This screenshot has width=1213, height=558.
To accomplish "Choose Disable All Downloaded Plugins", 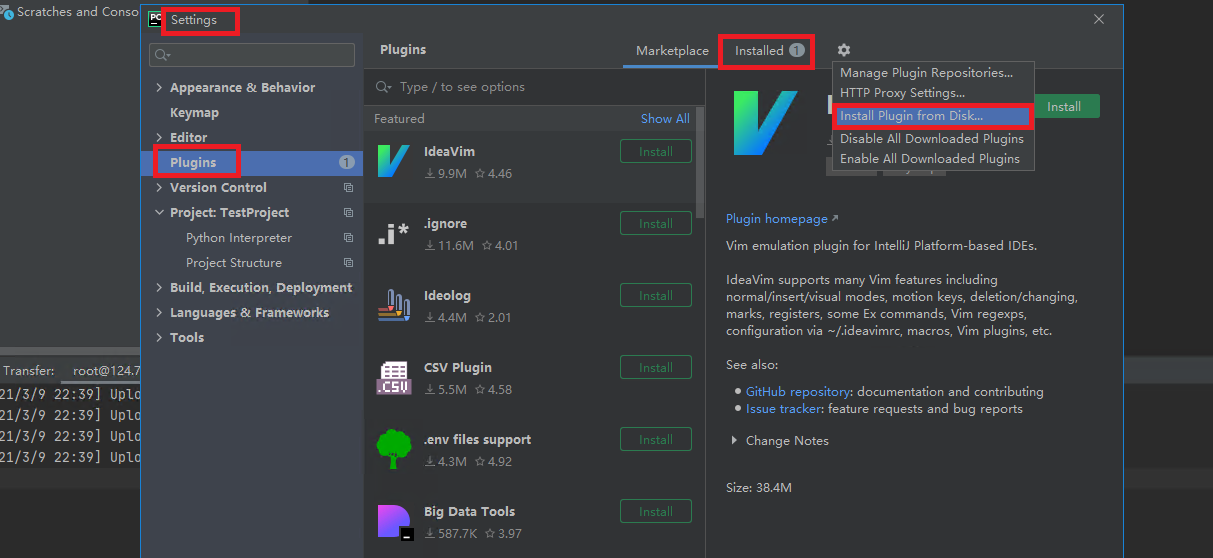I will [x=933, y=139].
